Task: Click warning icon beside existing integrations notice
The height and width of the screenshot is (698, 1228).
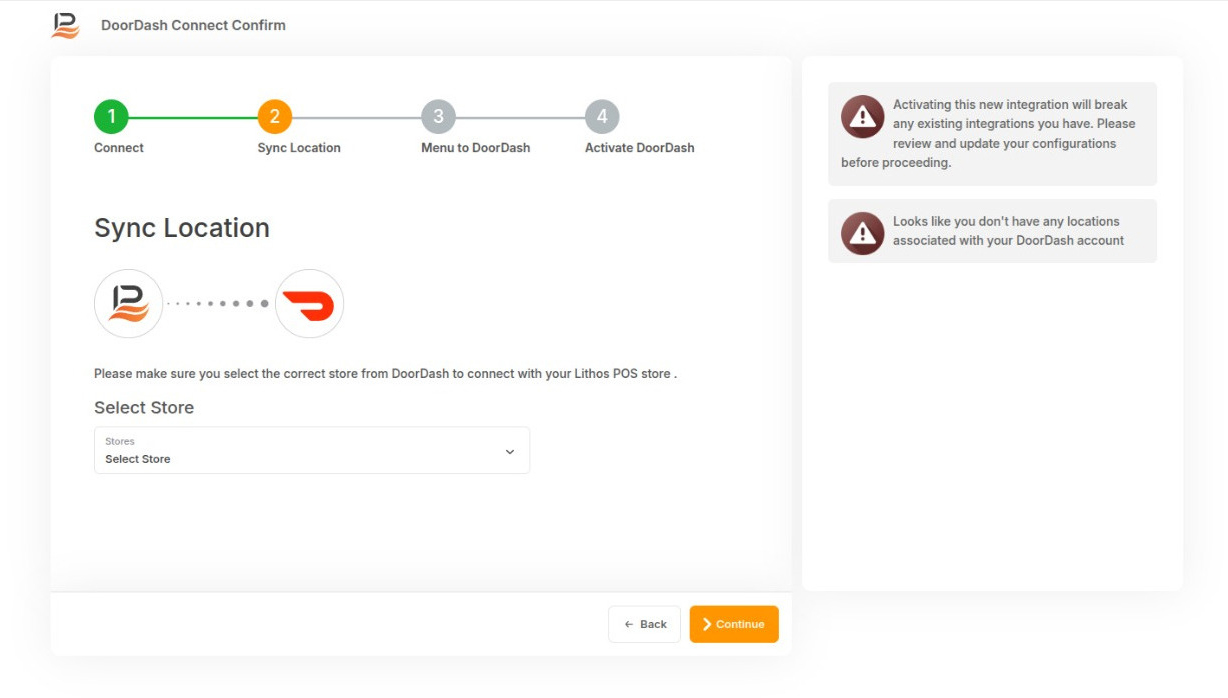Action: (x=862, y=117)
